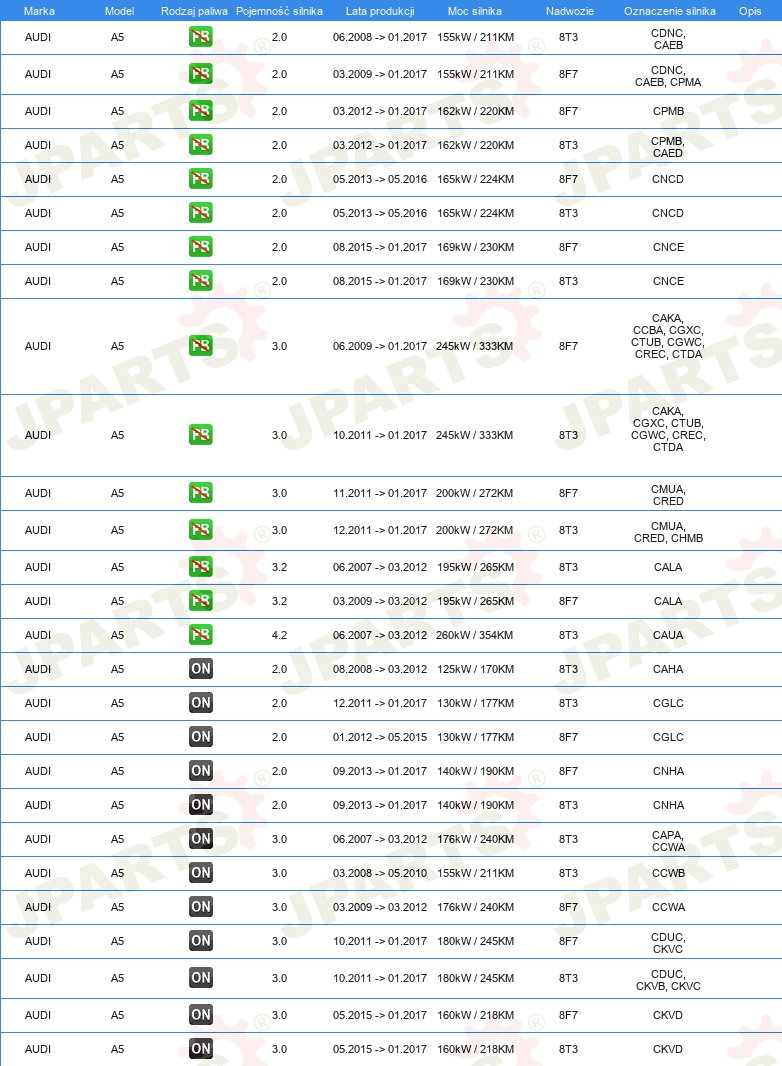782x1066 pixels.
Task: Click the petrol icon in the CPMB, CAED row
Action: tap(201, 145)
